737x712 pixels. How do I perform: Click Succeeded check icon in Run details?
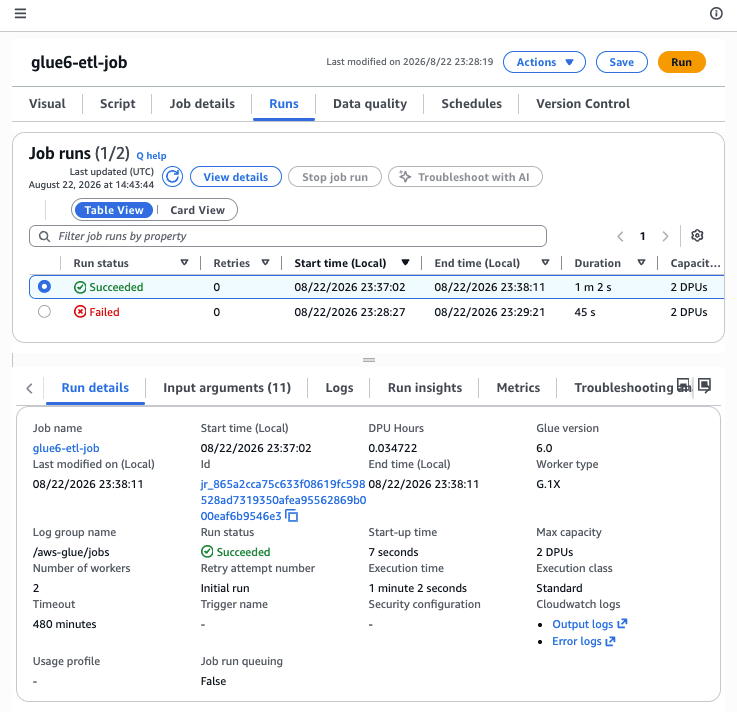[x=207, y=551]
